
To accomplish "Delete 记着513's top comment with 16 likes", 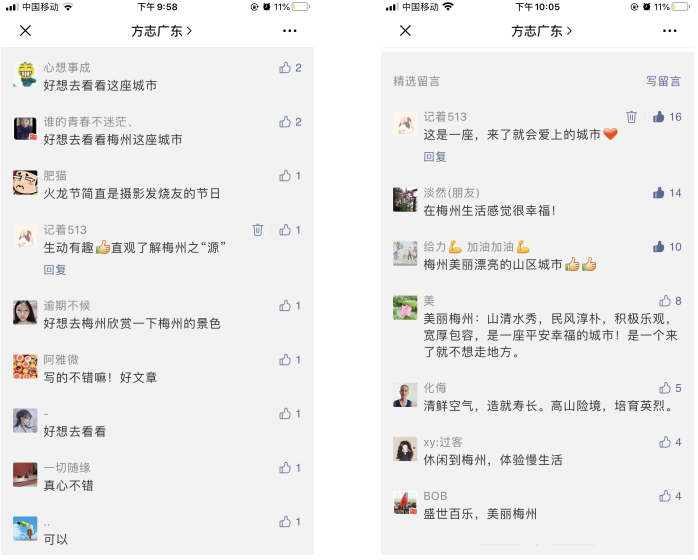I will coord(632,117).
